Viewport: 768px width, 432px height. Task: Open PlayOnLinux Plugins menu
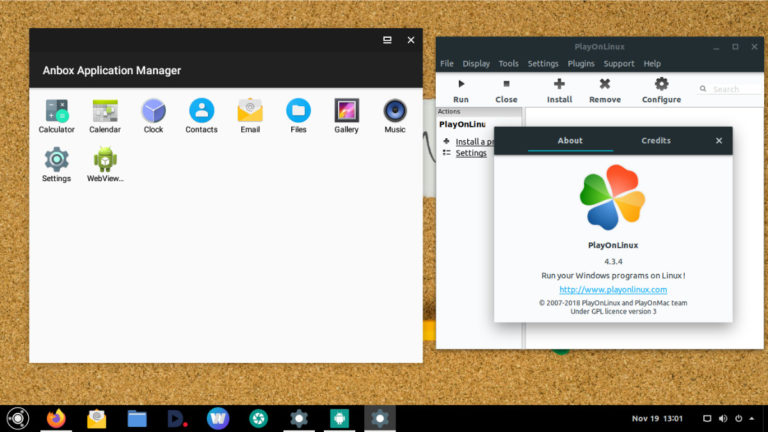pyautogui.click(x=581, y=64)
